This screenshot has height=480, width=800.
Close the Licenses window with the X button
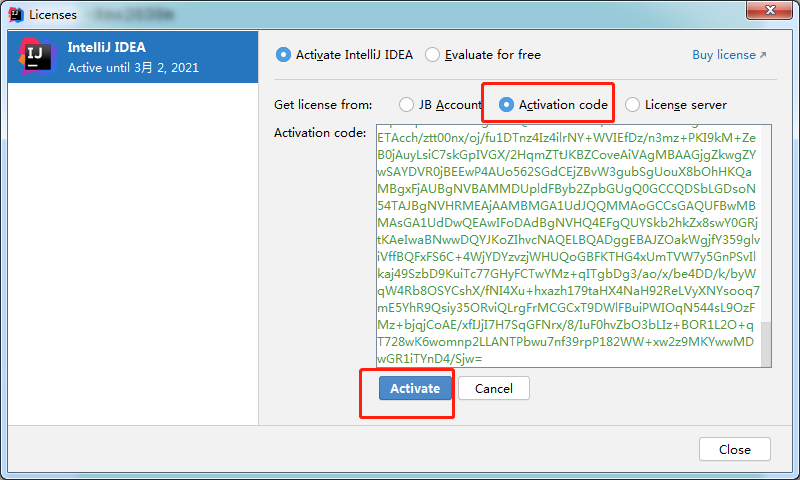click(764, 13)
